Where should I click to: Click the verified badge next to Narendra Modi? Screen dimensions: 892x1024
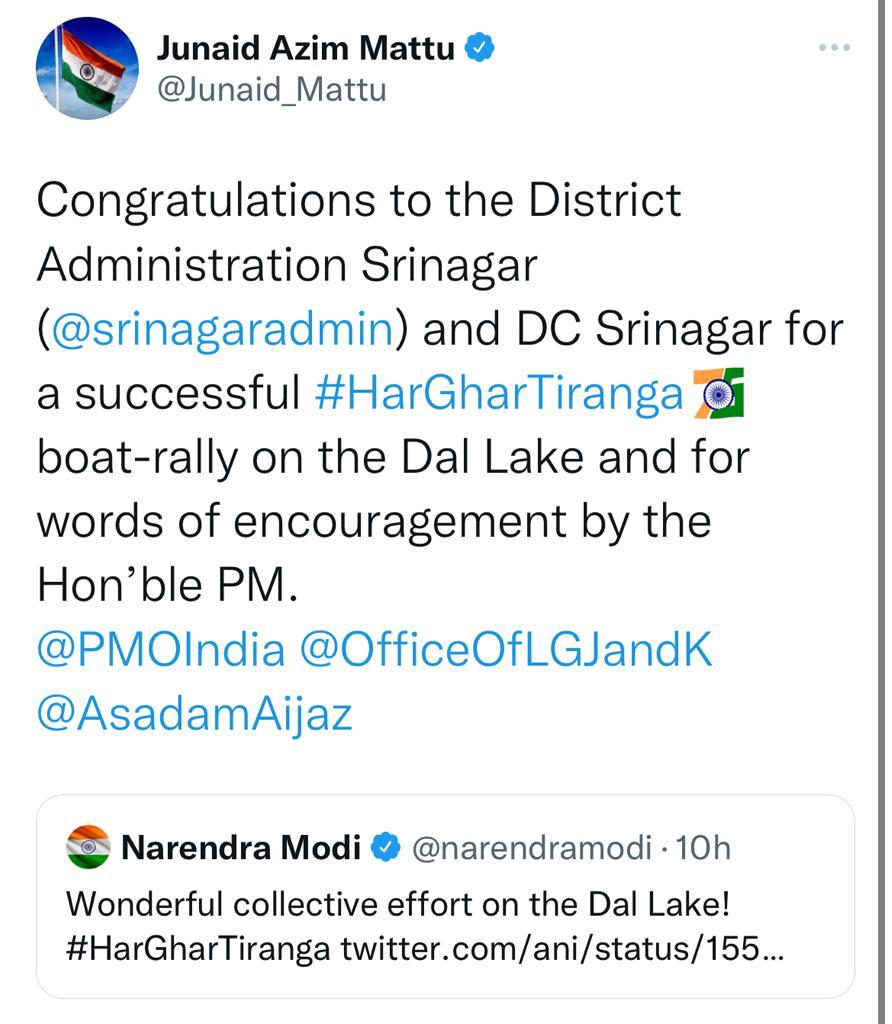[x=385, y=848]
